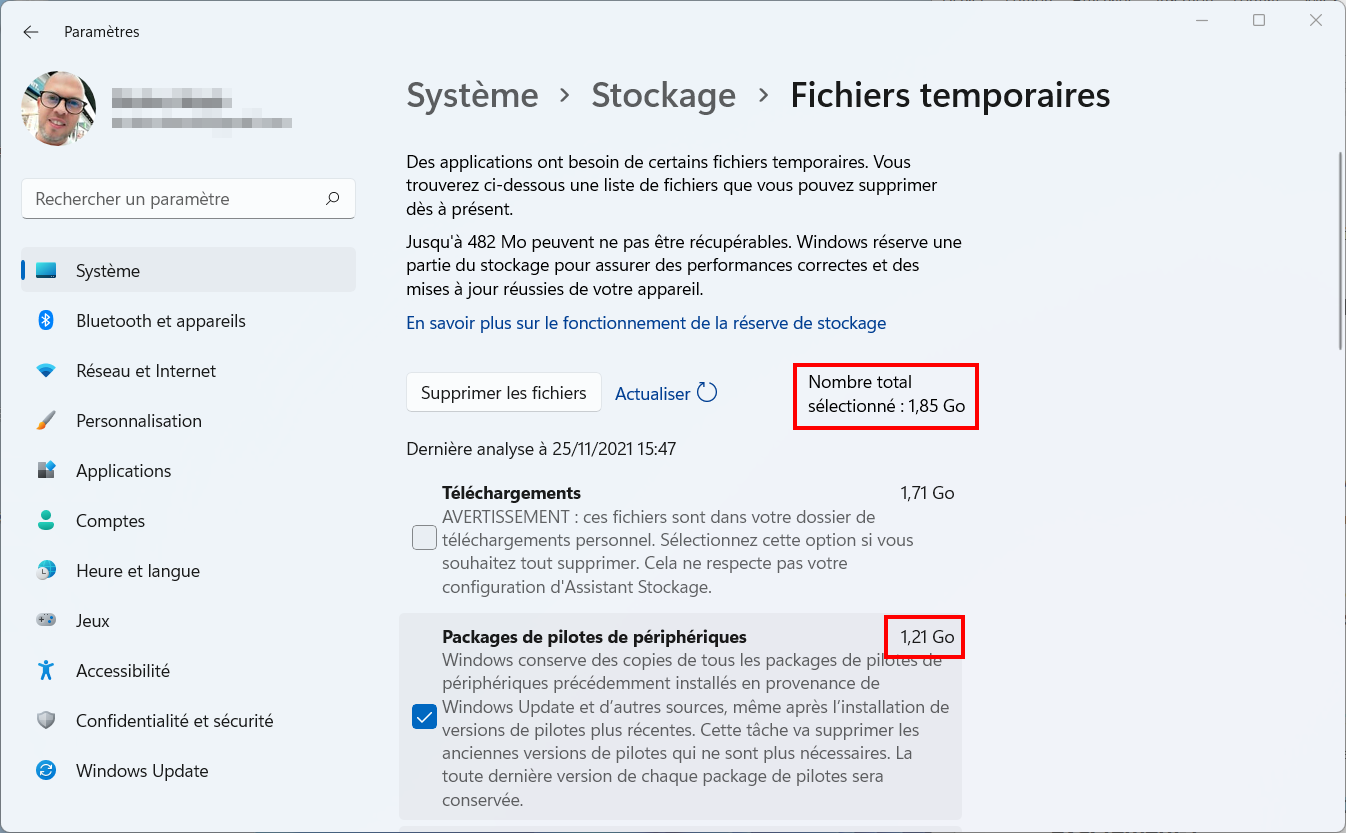This screenshot has height=833, width=1346.
Task: Uncheck Packages de pilotes de périphériques checkbox
Action: [x=424, y=717]
